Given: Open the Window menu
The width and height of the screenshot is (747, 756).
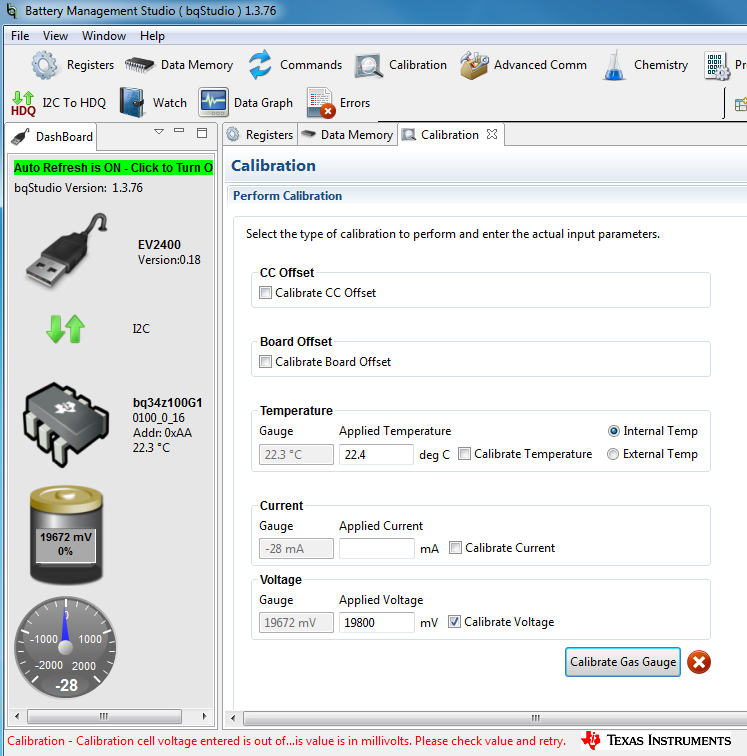Looking at the screenshot, I should click(x=104, y=36).
